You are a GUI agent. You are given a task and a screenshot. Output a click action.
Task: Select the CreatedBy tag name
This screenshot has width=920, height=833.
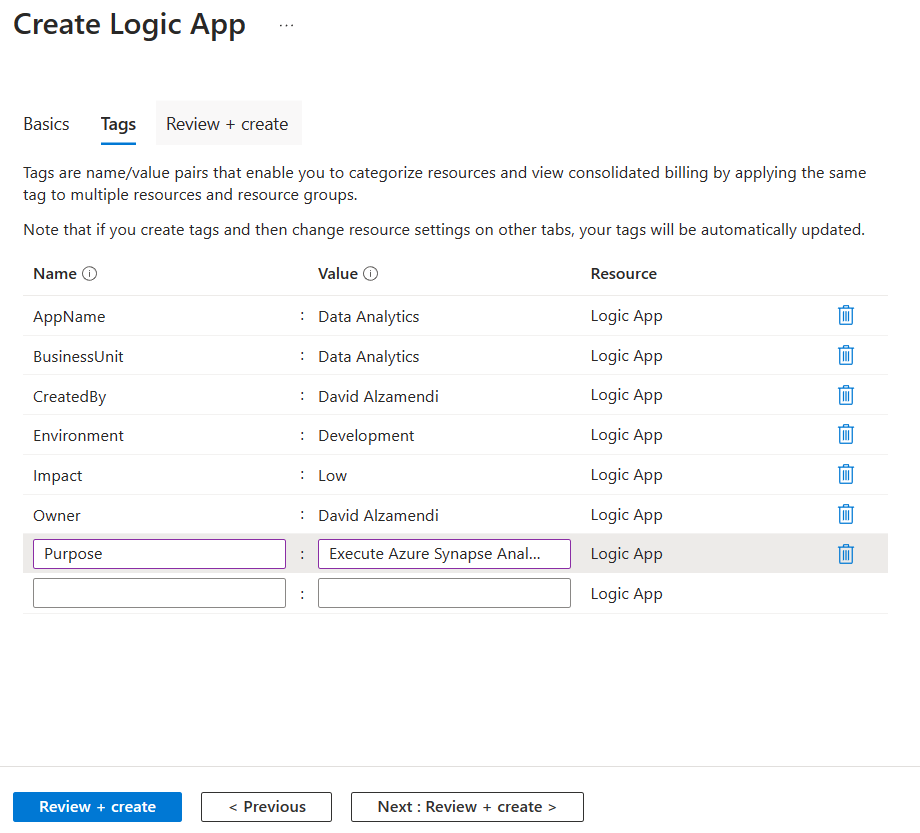pos(70,397)
